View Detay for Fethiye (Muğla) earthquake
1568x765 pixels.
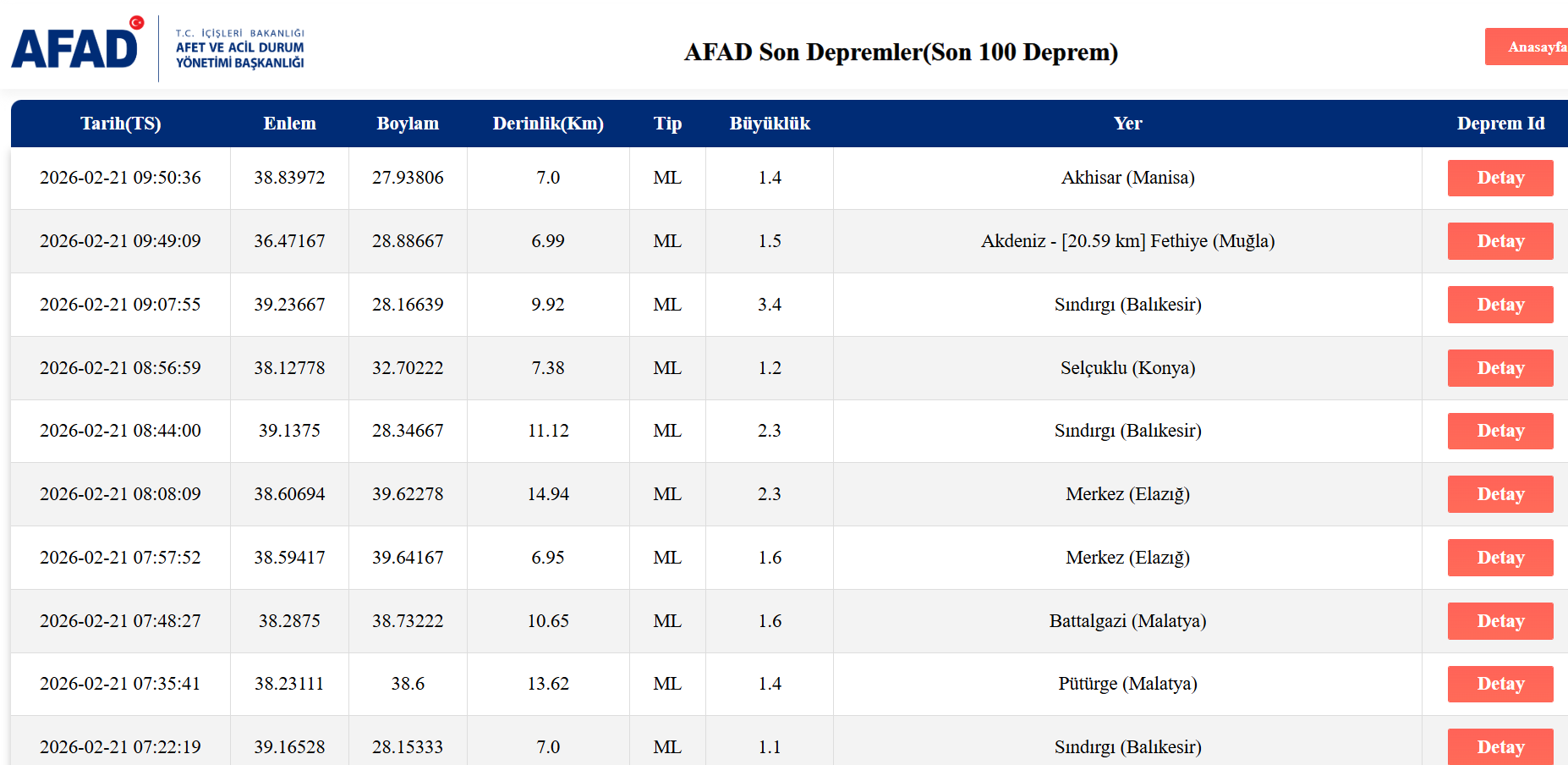(1499, 241)
